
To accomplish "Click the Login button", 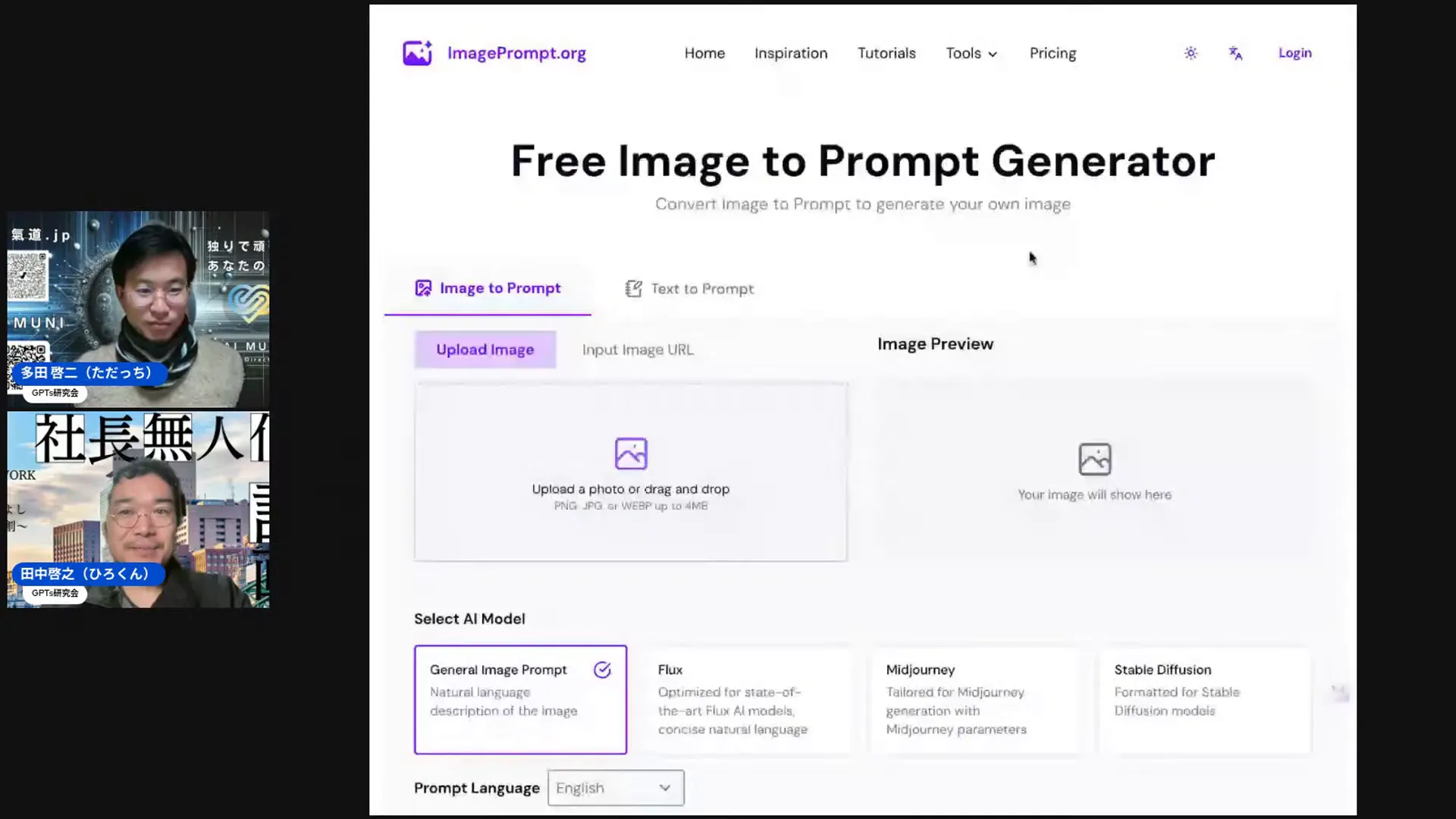I will click(x=1295, y=52).
